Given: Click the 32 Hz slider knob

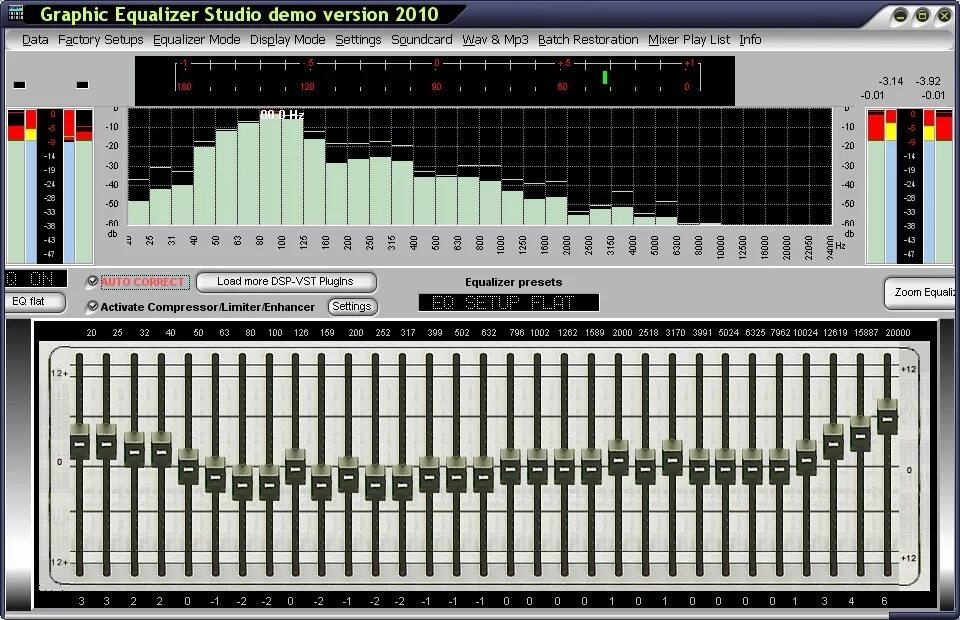Looking at the screenshot, I should tap(134, 450).
